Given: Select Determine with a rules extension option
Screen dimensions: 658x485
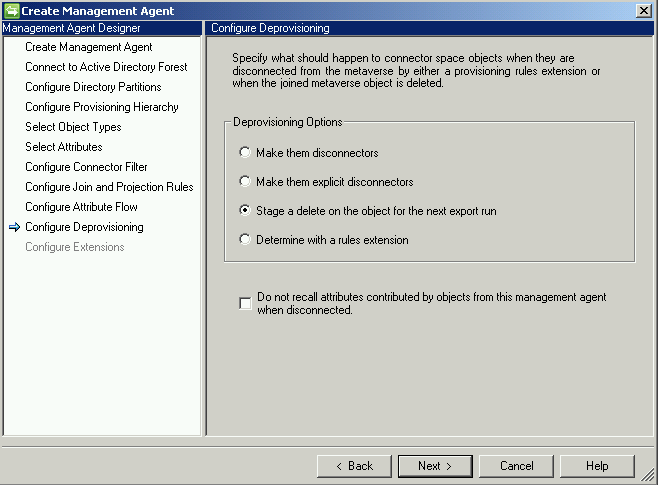Looking at the screenshot, I should click(245, 239).
